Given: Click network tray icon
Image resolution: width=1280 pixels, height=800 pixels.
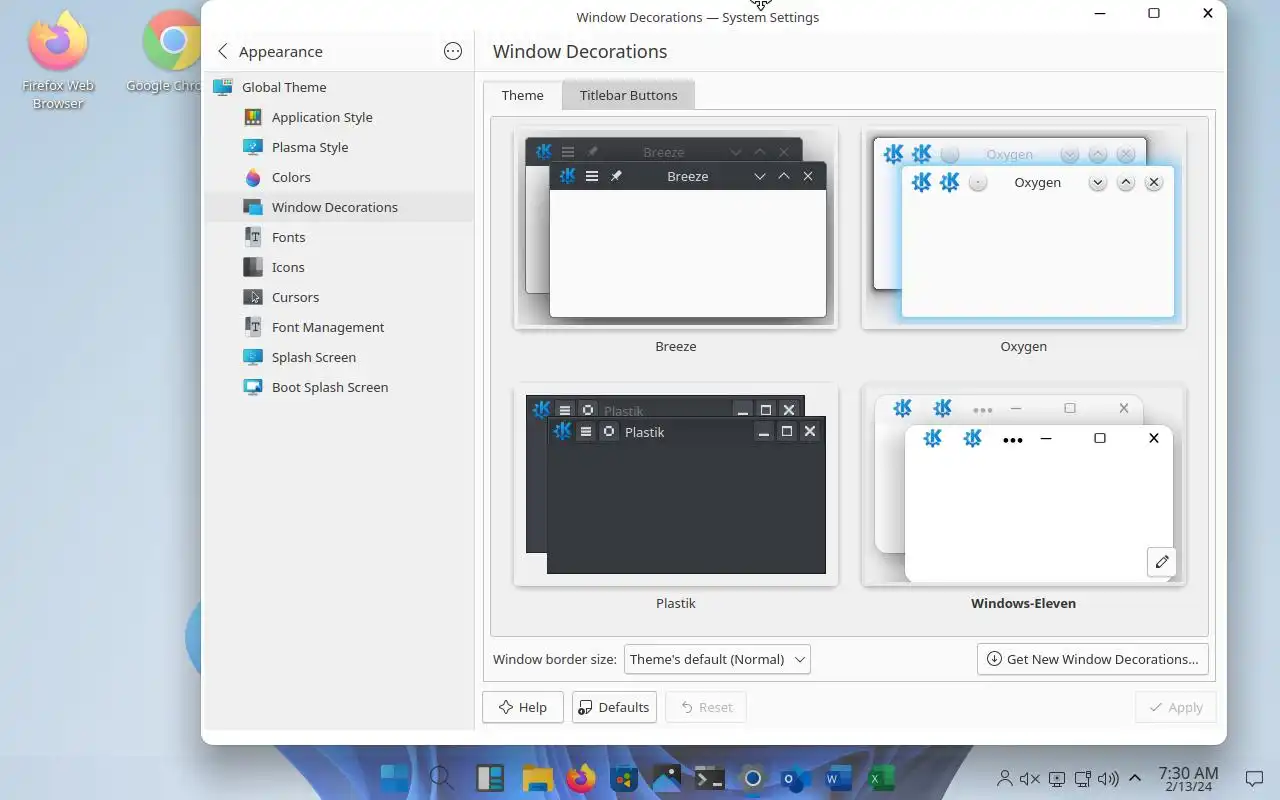Looking at the screenshot, I should (1082, 778).
